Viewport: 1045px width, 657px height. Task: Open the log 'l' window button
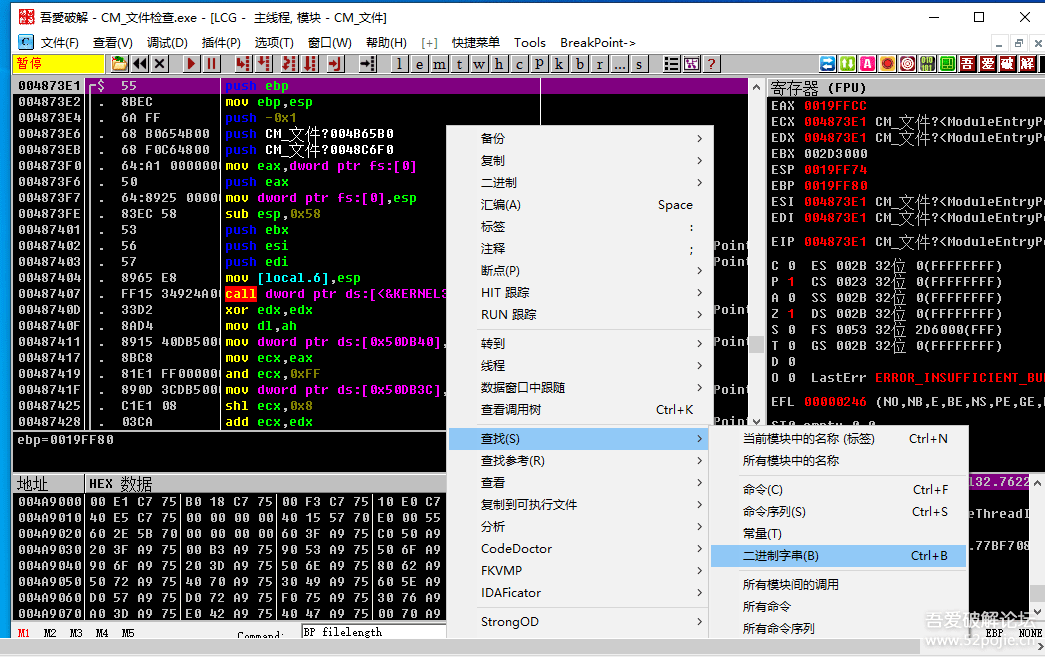[399, 64]
